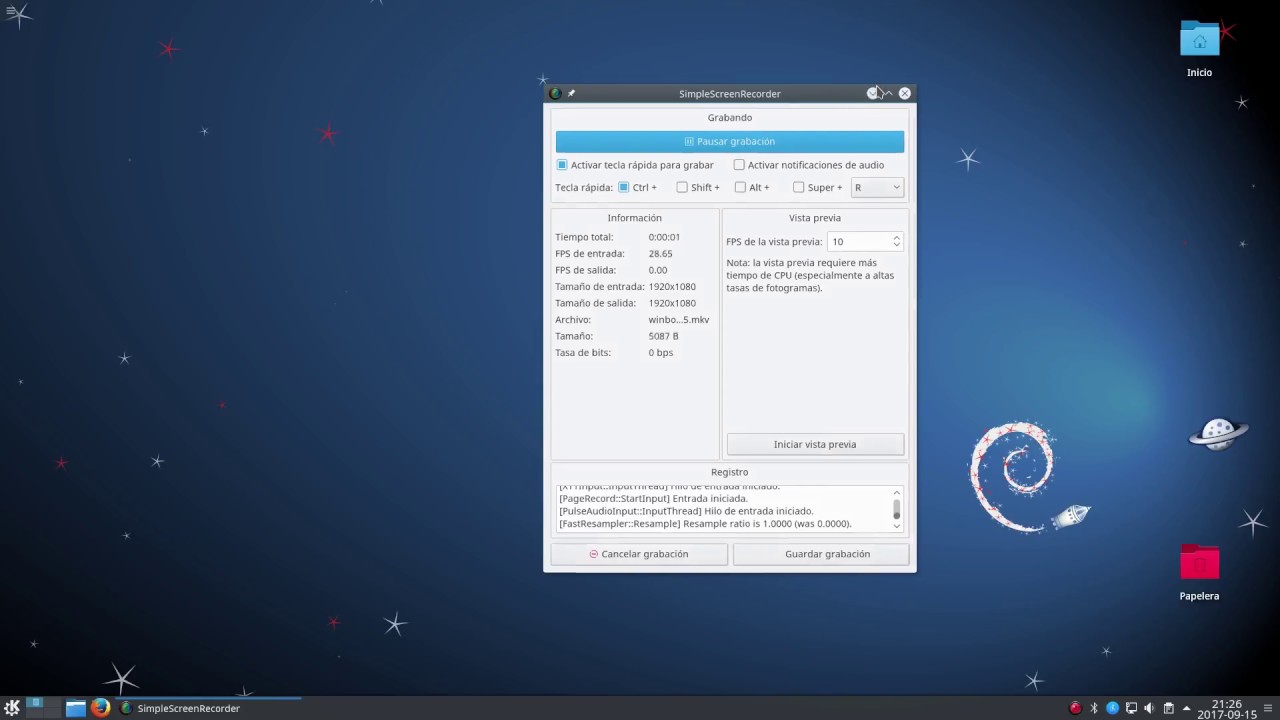Select SimpleScreenRecorder taskbar entry
The width and height of the screenshot is (1280, 720).
point(208,708)
